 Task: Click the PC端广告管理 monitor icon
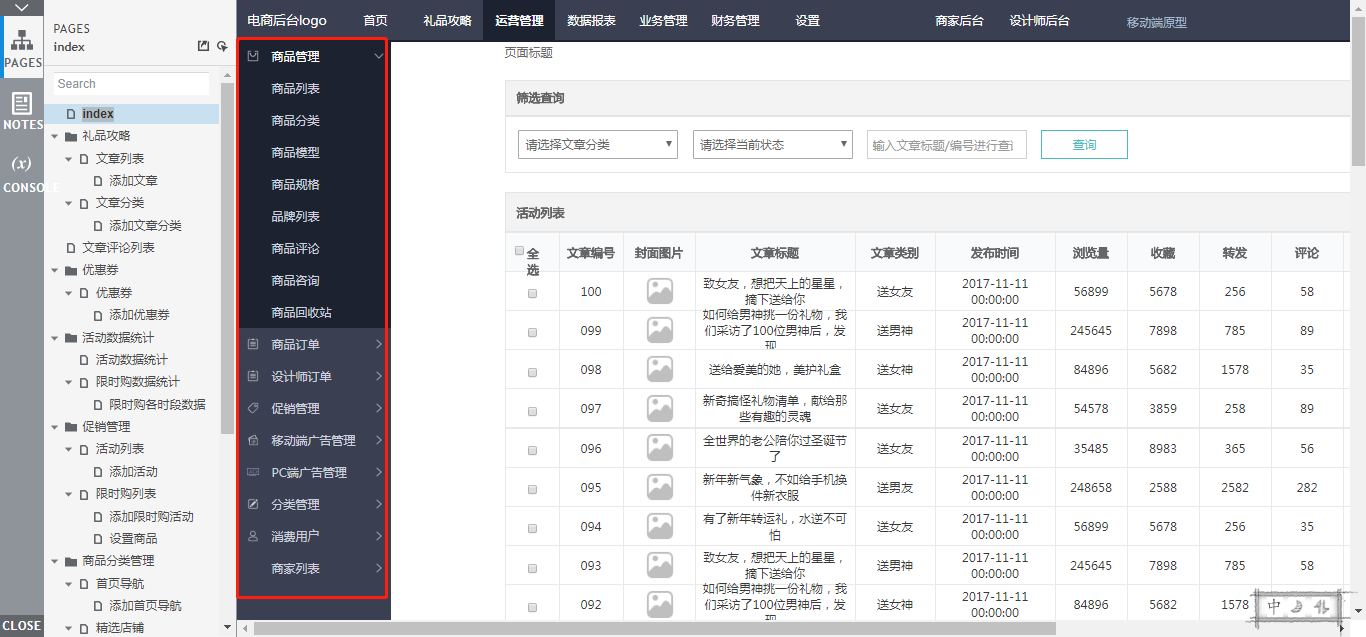(x=253, y=472)
